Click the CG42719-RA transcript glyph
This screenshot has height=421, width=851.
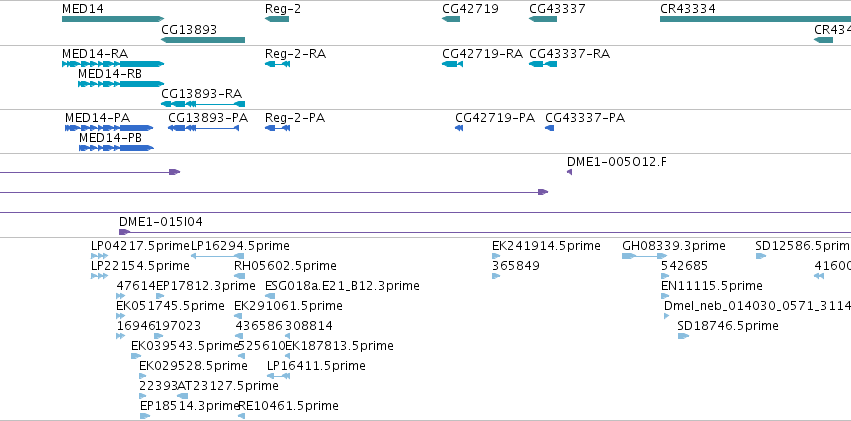tap(452, 64)
